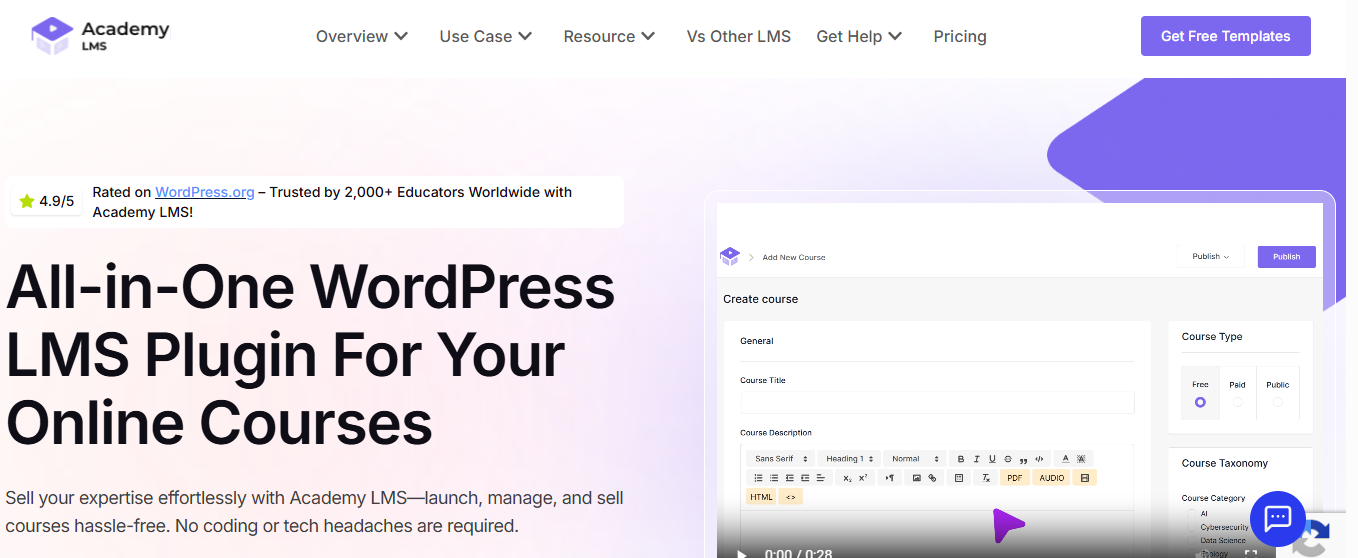Click the Academy LMS logo
This screenshot has height=558, width=1358.
(100, 36)
